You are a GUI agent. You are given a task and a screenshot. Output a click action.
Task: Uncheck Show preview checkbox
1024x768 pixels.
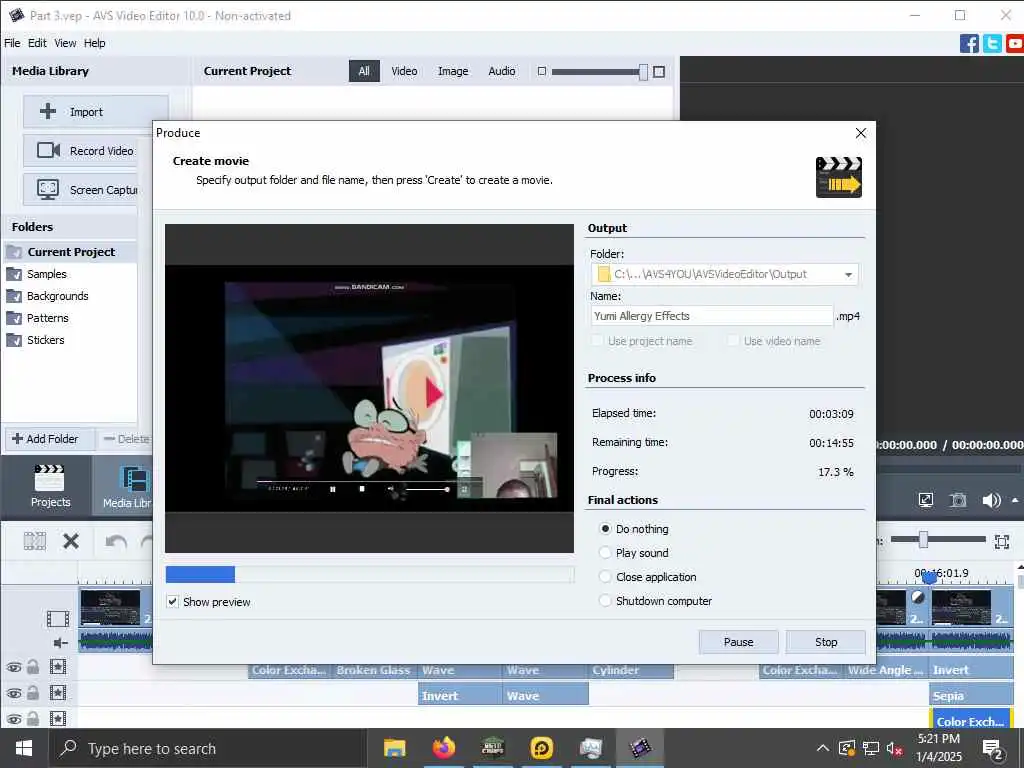tap(172, 601)
